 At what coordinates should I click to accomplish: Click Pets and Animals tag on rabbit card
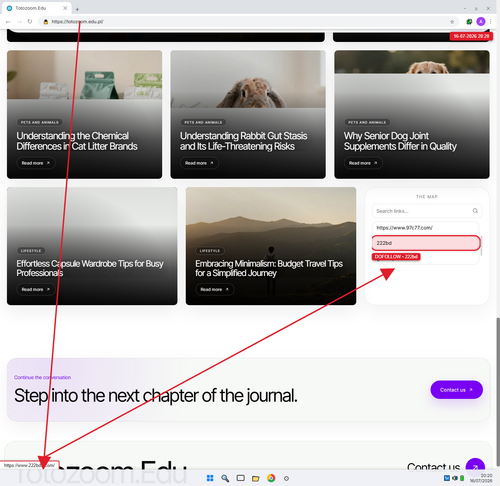203,122
